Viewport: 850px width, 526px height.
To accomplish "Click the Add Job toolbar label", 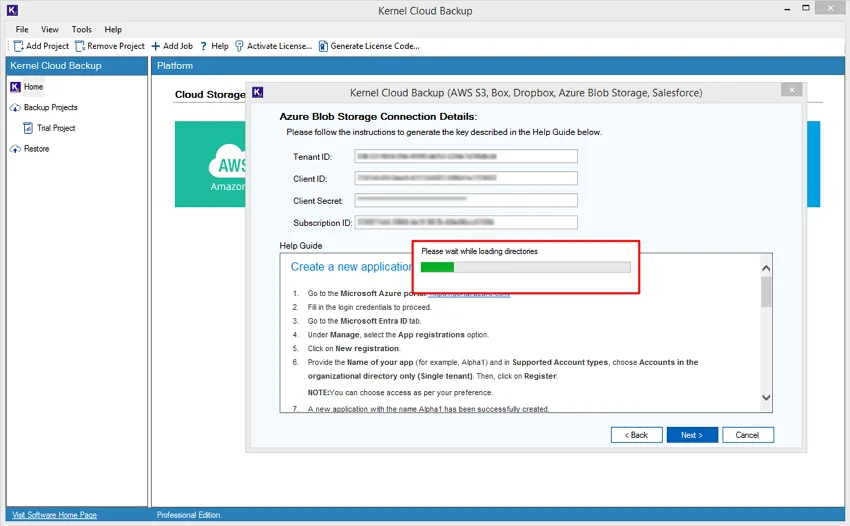I will [178, 46].
